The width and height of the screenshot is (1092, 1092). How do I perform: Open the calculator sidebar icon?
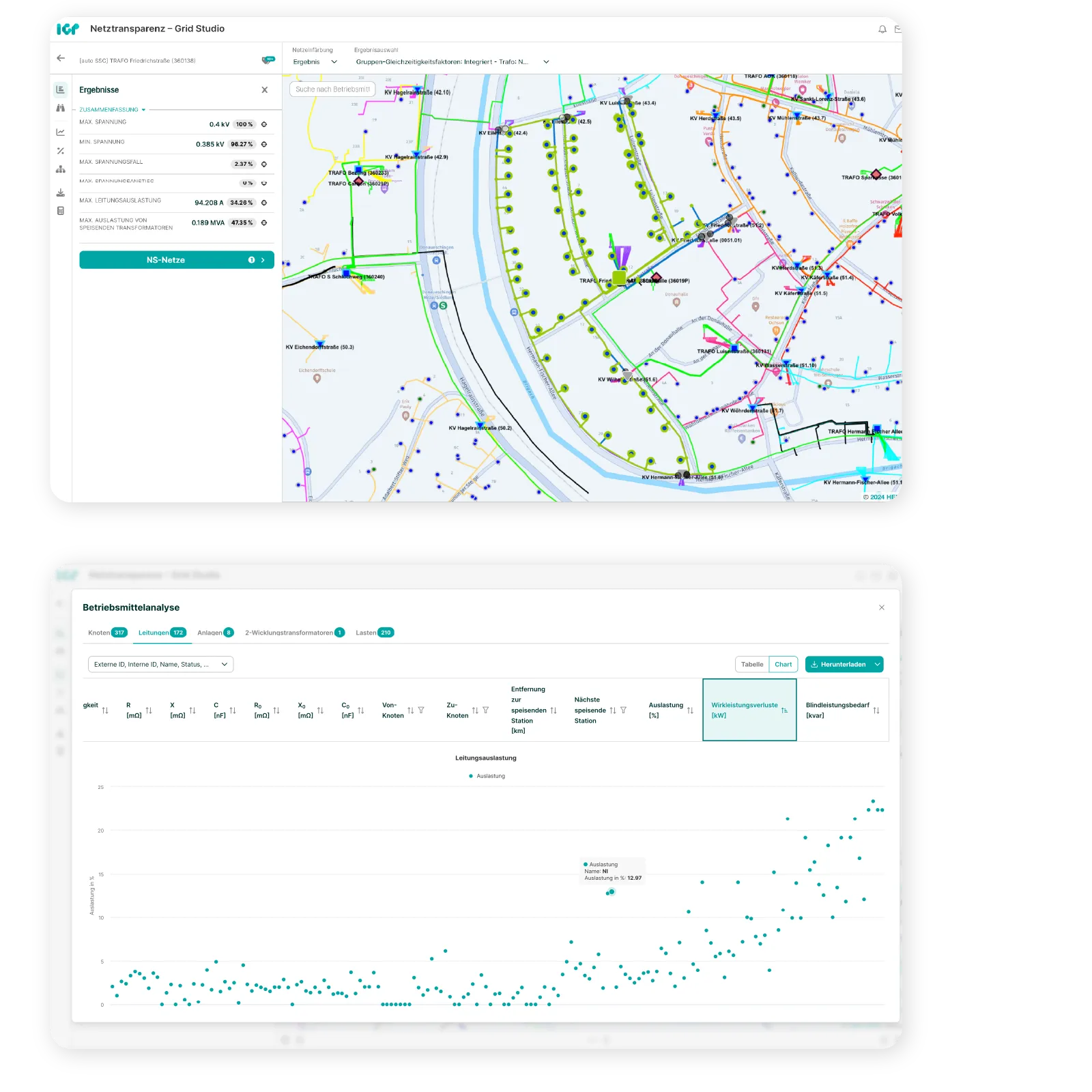(x=61, y=211)
